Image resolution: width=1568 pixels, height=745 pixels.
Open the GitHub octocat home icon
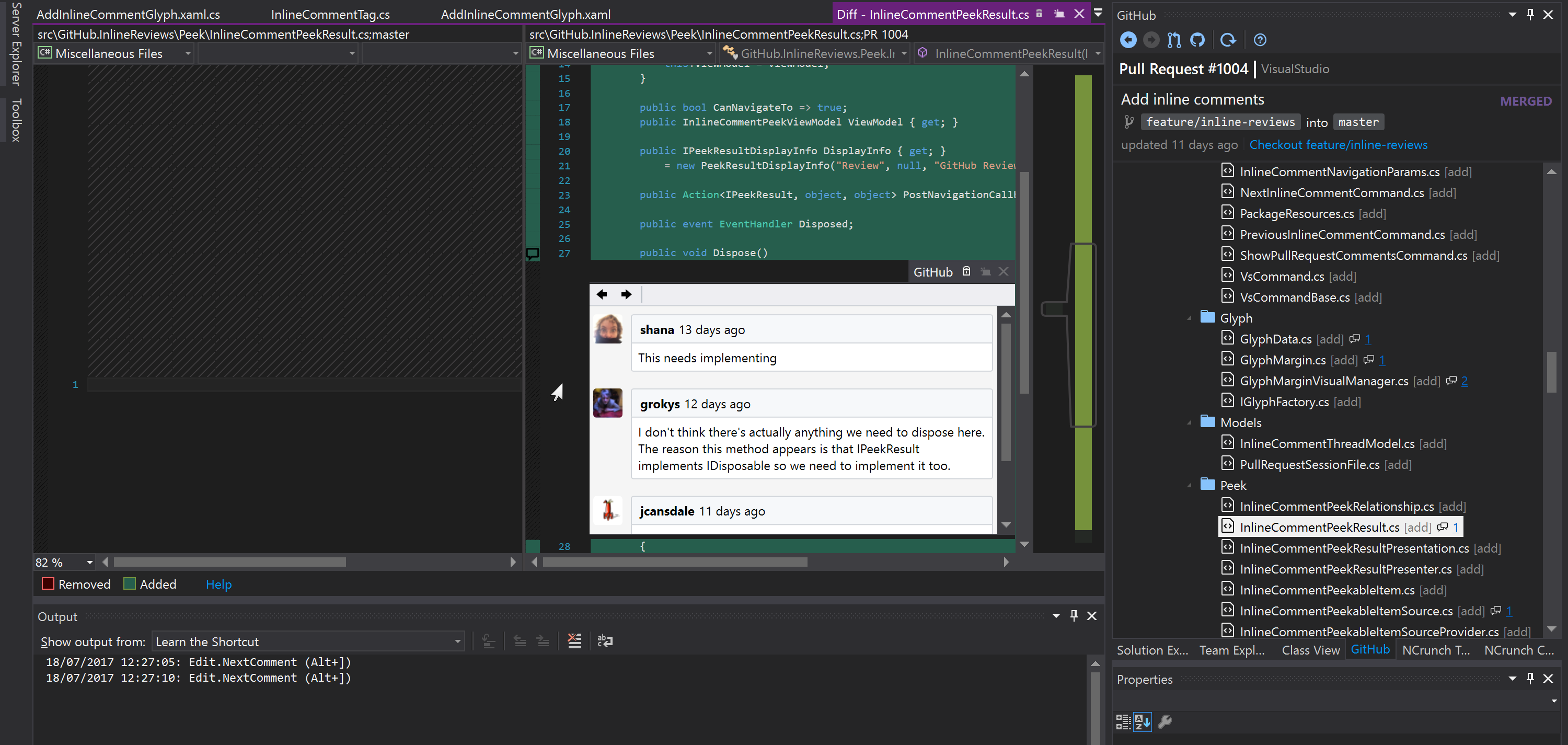point(1198,40)
